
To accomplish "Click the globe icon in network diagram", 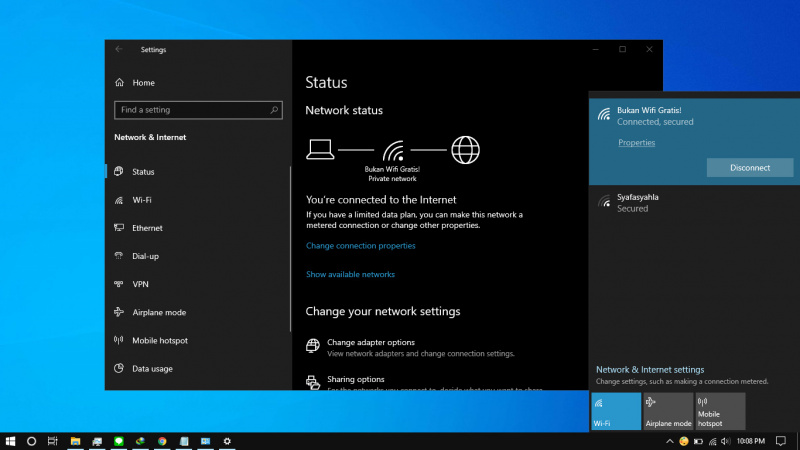I will click(465, 150).
